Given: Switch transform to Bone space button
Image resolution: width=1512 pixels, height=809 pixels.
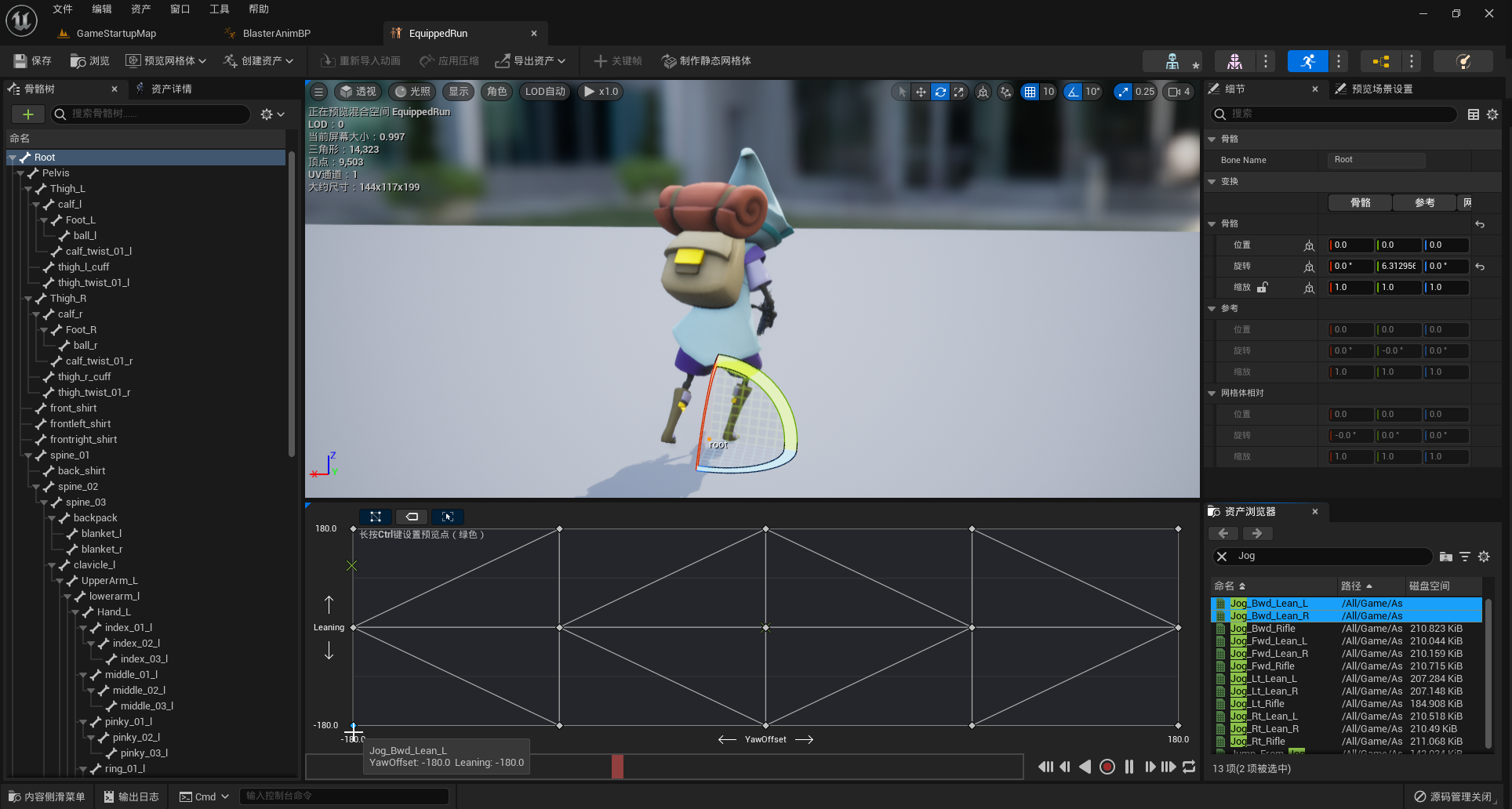Looking at the screenshot, I should pyautogui.click(x=1361, y=202).
